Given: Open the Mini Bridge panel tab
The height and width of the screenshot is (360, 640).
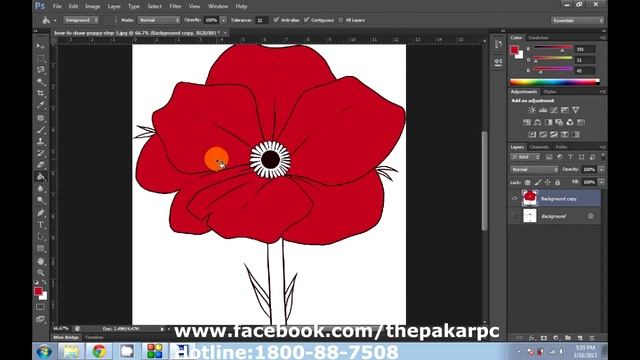Looking at the screenshot, I should 66,337.
